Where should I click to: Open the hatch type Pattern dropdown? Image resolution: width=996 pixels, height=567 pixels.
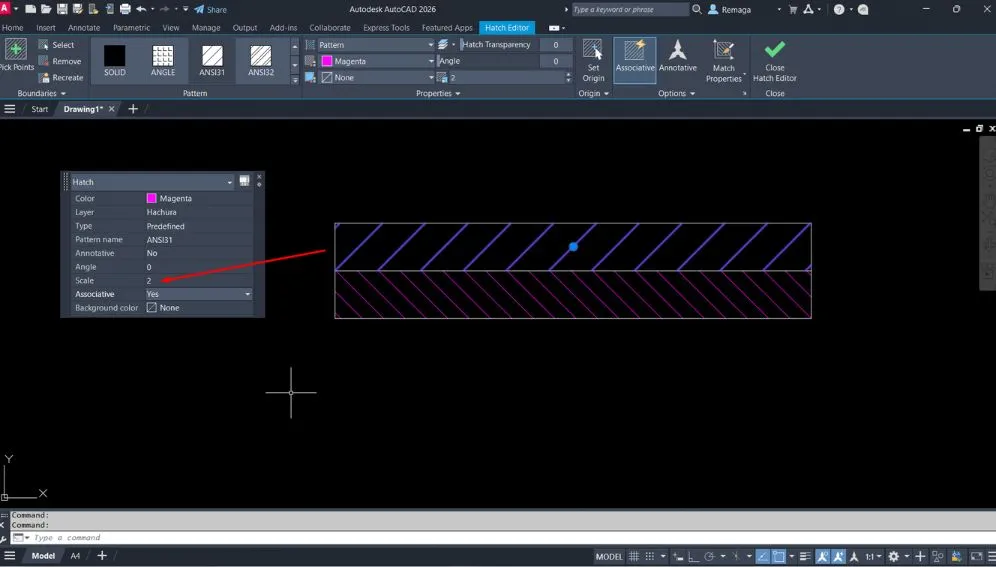tap(375, 45)
